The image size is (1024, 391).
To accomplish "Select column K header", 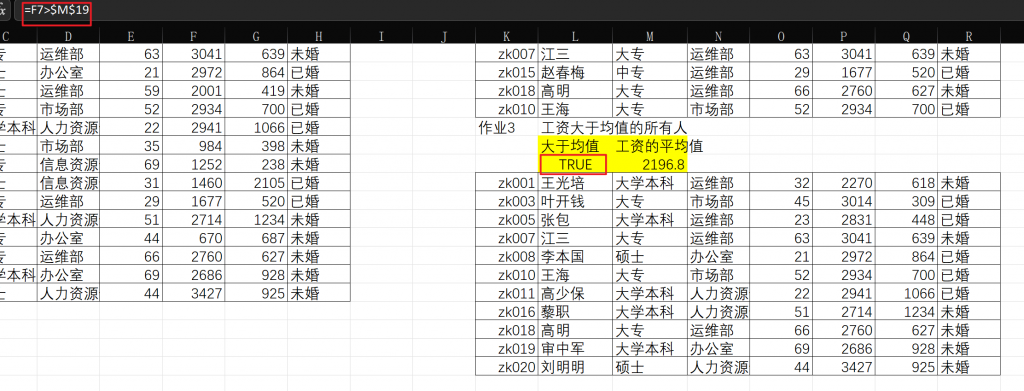I will click(507, 36).
